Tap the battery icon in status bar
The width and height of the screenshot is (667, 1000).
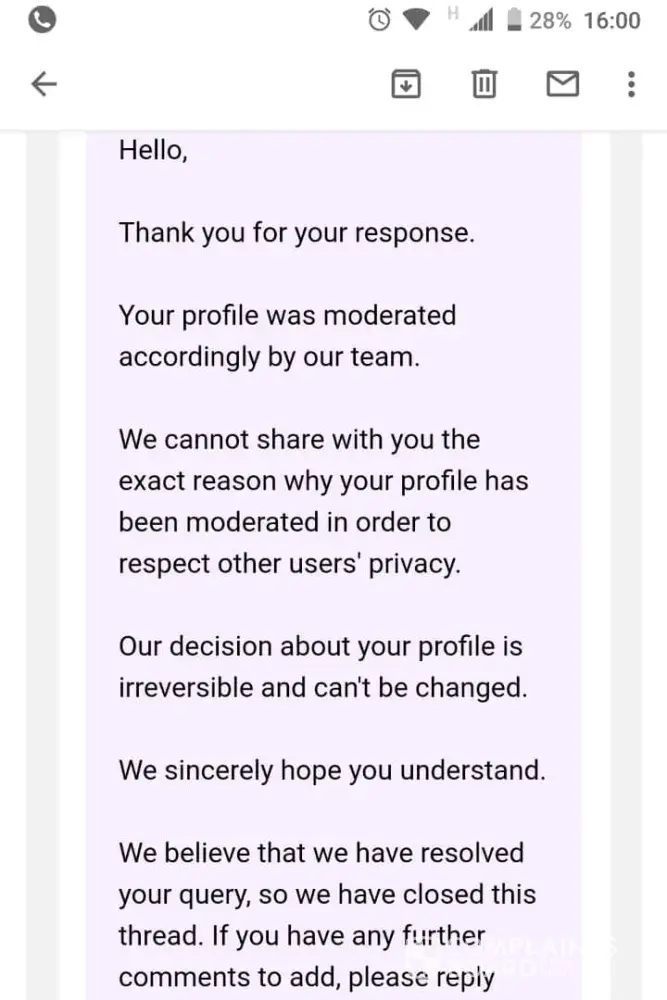tap(515, 20)
